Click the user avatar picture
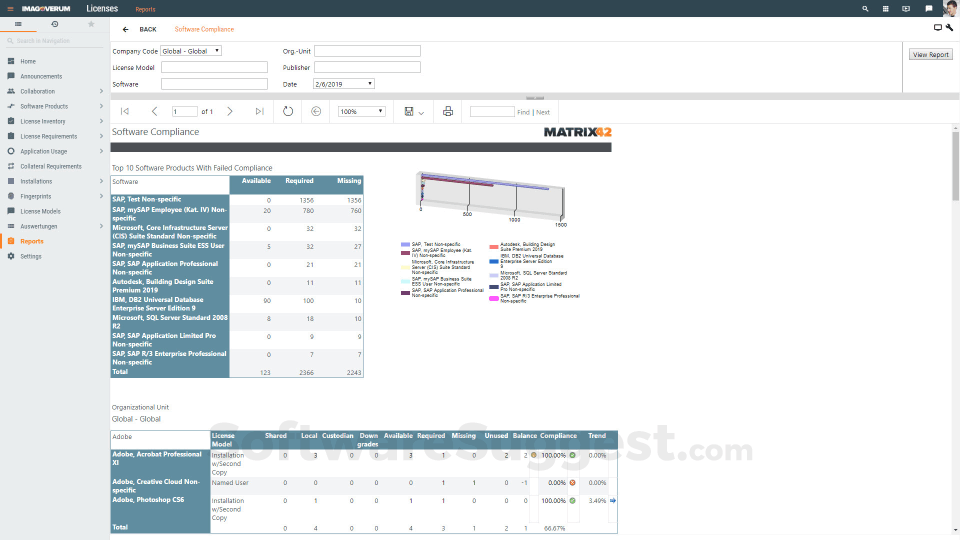Screen dimensions: 960x540 pos(949,9)
